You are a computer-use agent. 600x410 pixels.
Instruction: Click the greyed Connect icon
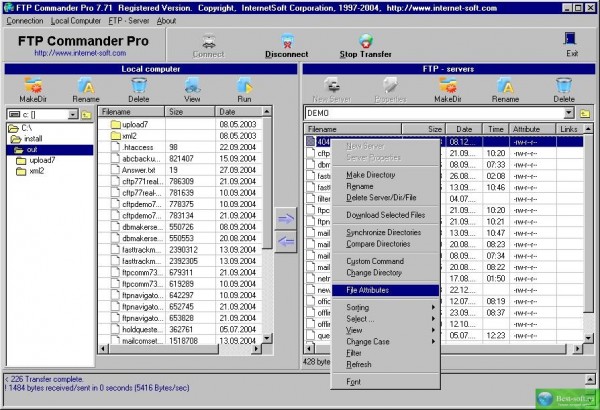pos(209,41)
